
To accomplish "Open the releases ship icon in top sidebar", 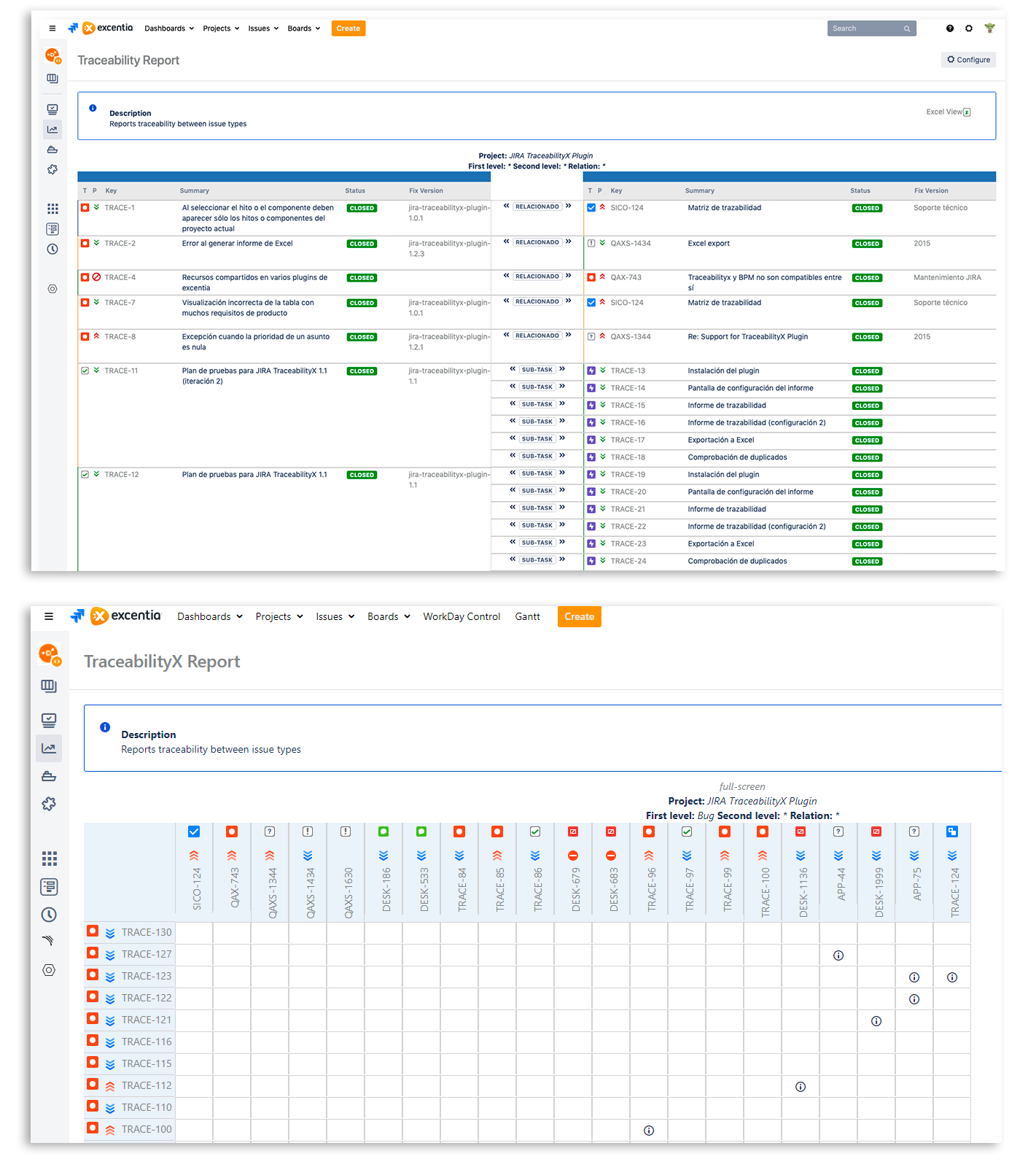I will tap(52, 150).
